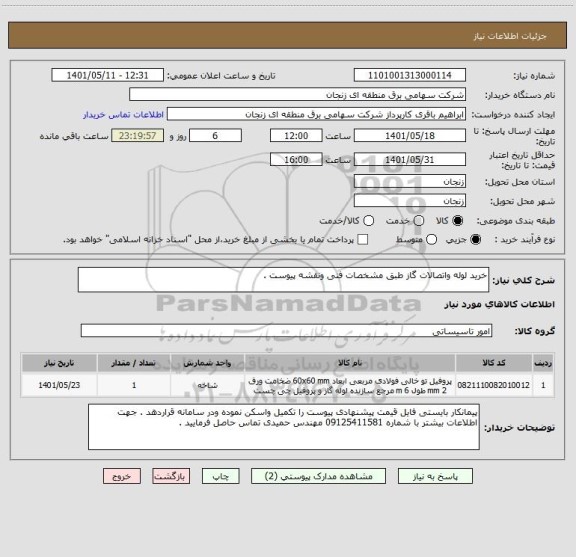Click the need number field 1101001313000114

410,75
